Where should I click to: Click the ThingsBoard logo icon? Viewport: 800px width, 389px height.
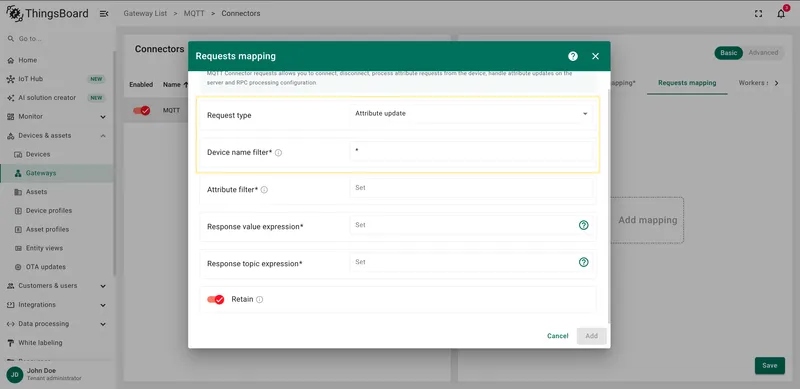(15, 13)
